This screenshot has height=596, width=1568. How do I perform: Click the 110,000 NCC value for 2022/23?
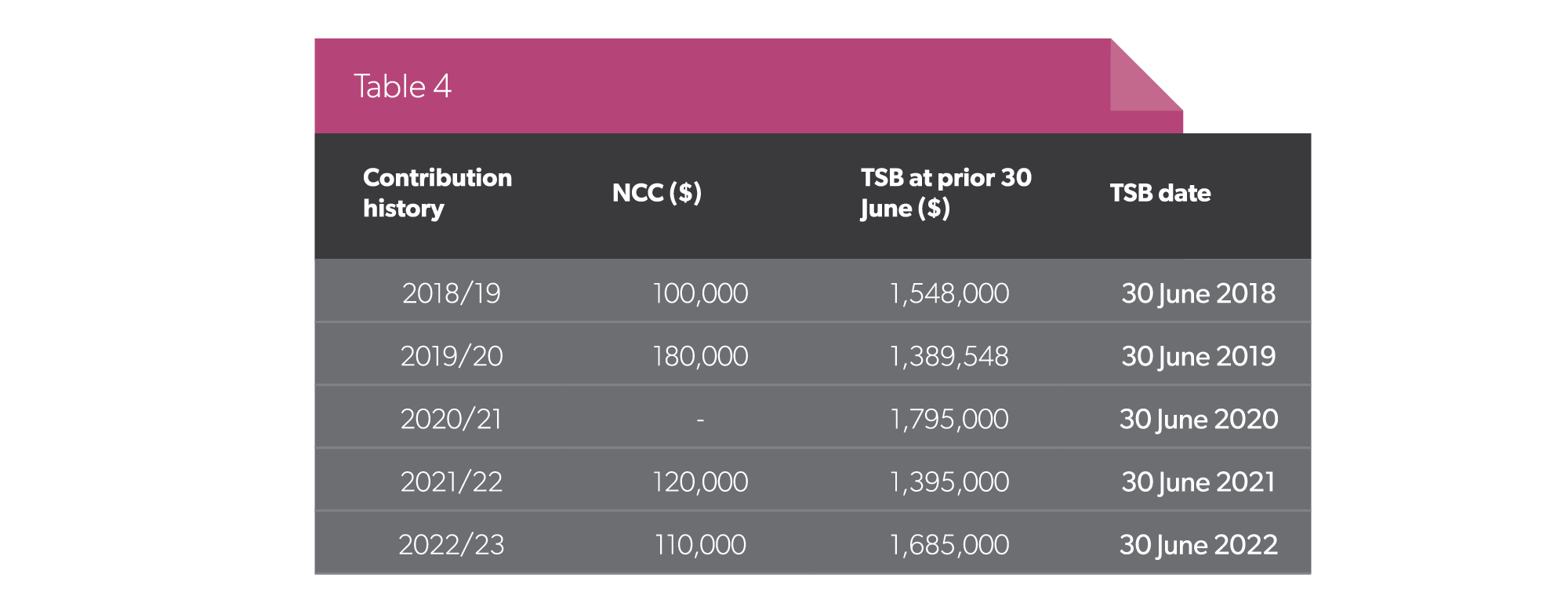700,544
